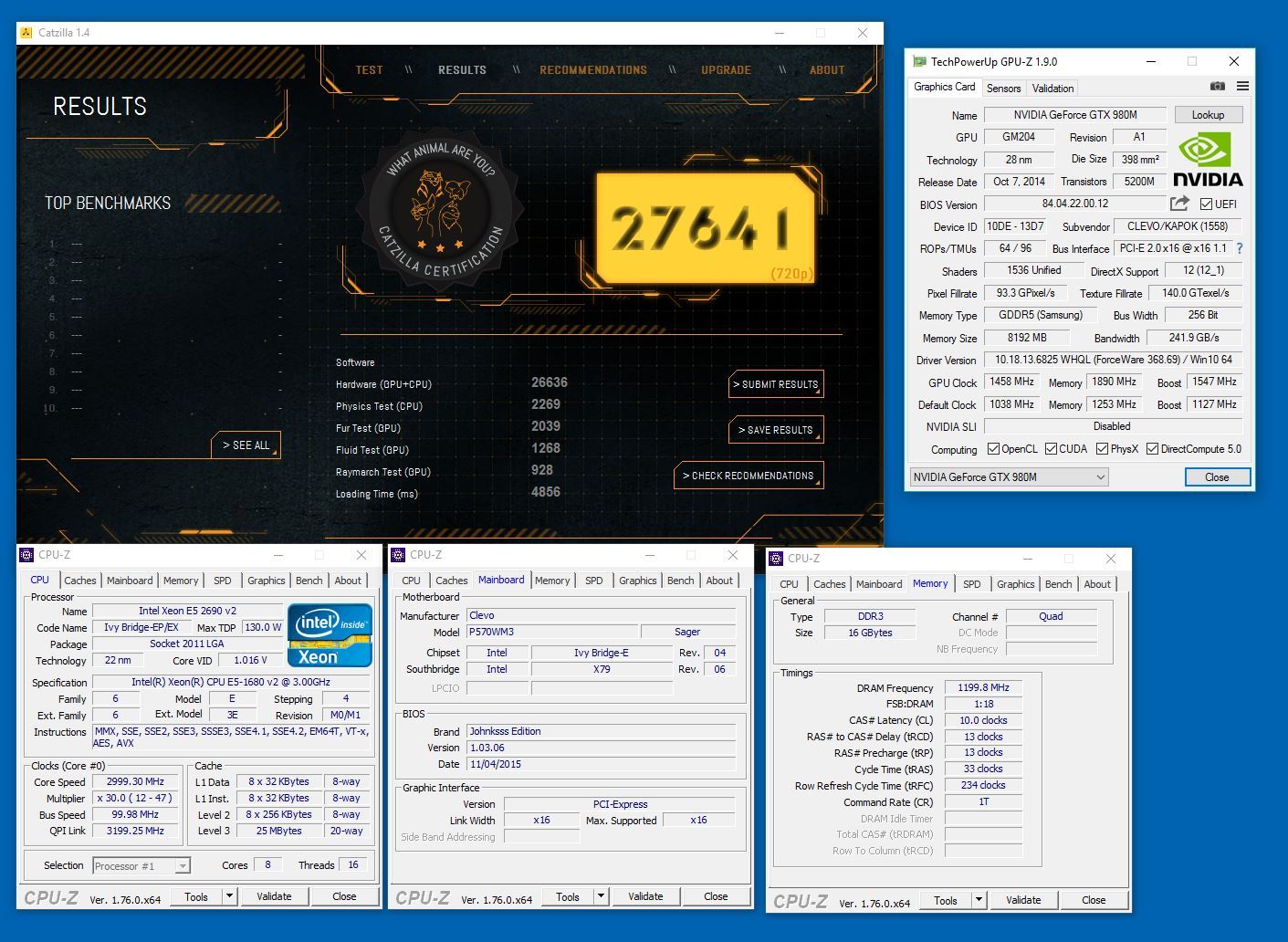1288x942 pixels.
Task: Click Tools button in CPU-Z Mainboard window
Action: pos(568,896)
